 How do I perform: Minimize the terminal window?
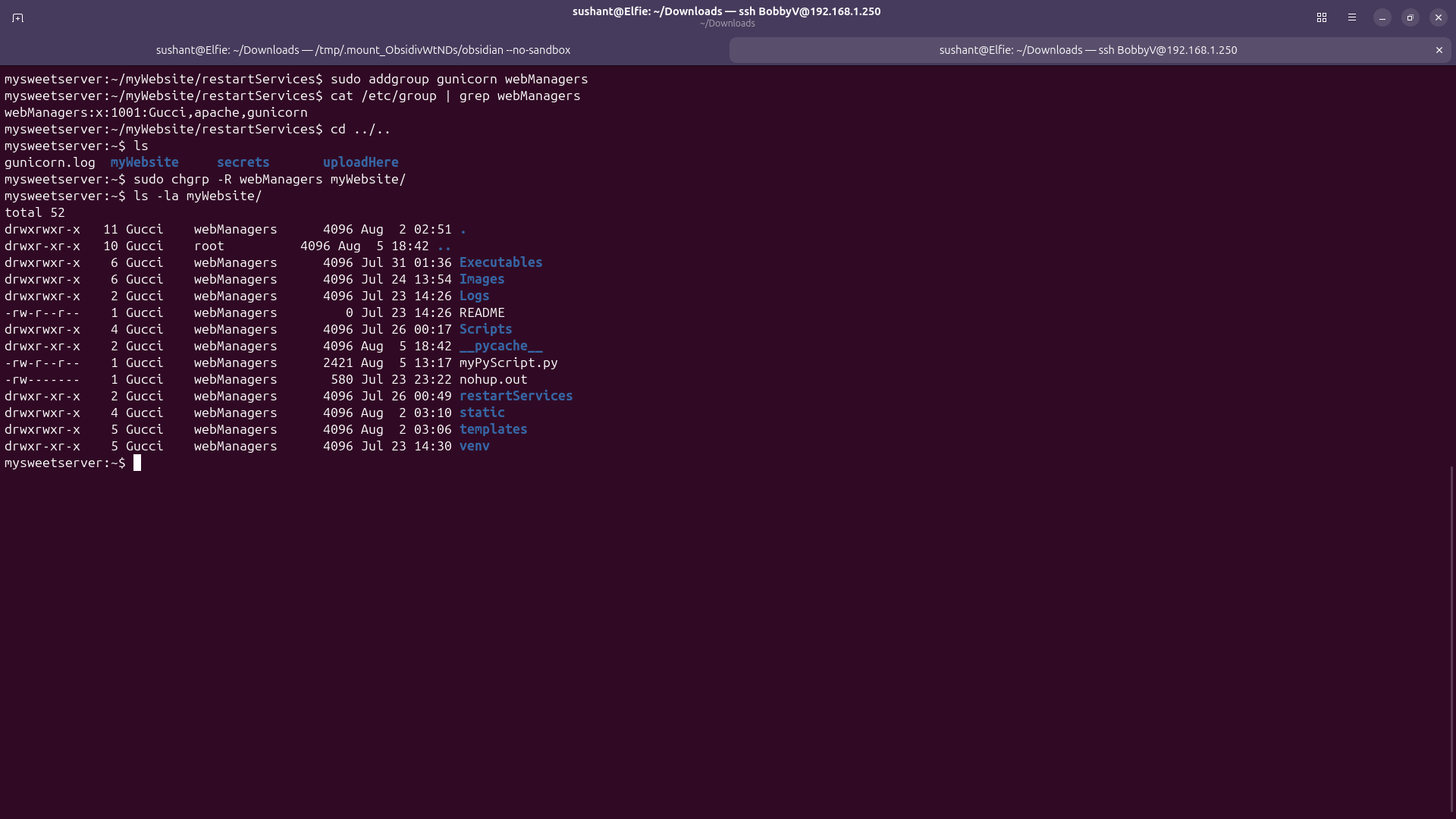coord(1382,17)
